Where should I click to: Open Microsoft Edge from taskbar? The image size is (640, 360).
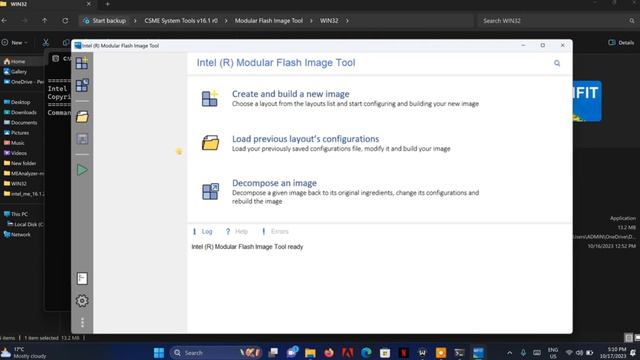pyautogui.click(x=366, y=353)
